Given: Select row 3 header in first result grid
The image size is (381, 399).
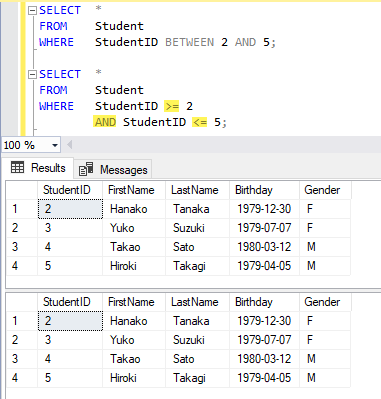Looking at the screenshot, I should coord(22,247).
